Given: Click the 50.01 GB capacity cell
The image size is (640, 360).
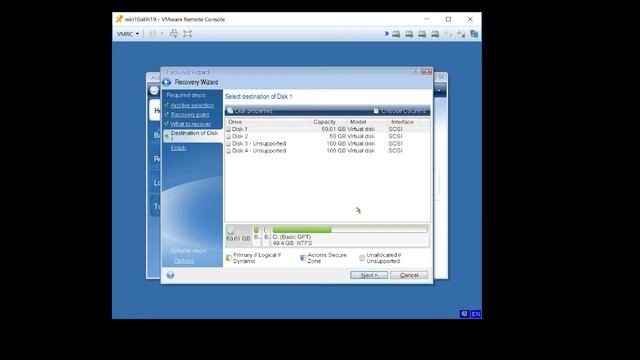Looking at the screenshot, I should [x=333, y=129].
